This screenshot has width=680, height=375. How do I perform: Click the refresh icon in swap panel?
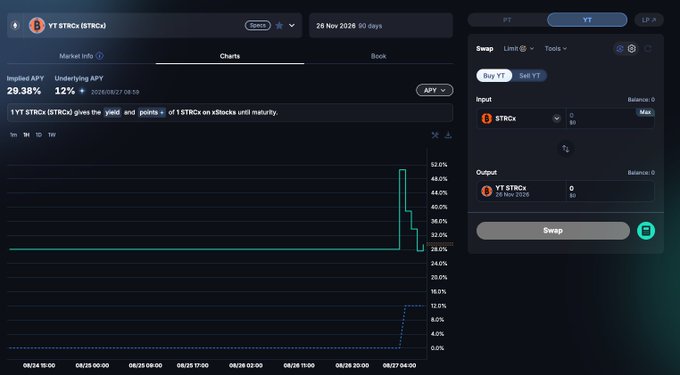pyautogui.click(x=648, y=49)
